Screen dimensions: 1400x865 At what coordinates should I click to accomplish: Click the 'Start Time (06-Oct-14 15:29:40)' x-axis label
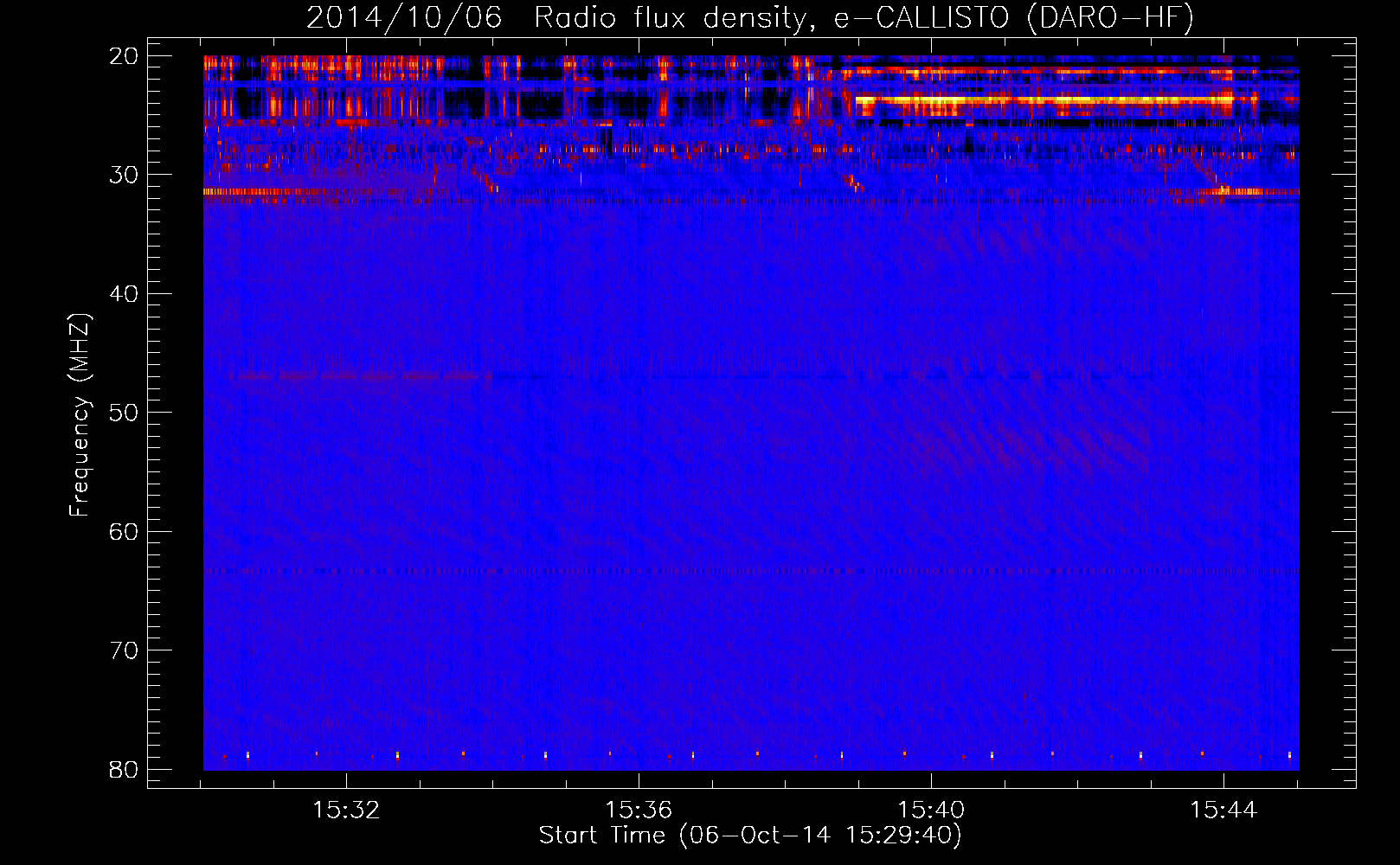(750, 836)
